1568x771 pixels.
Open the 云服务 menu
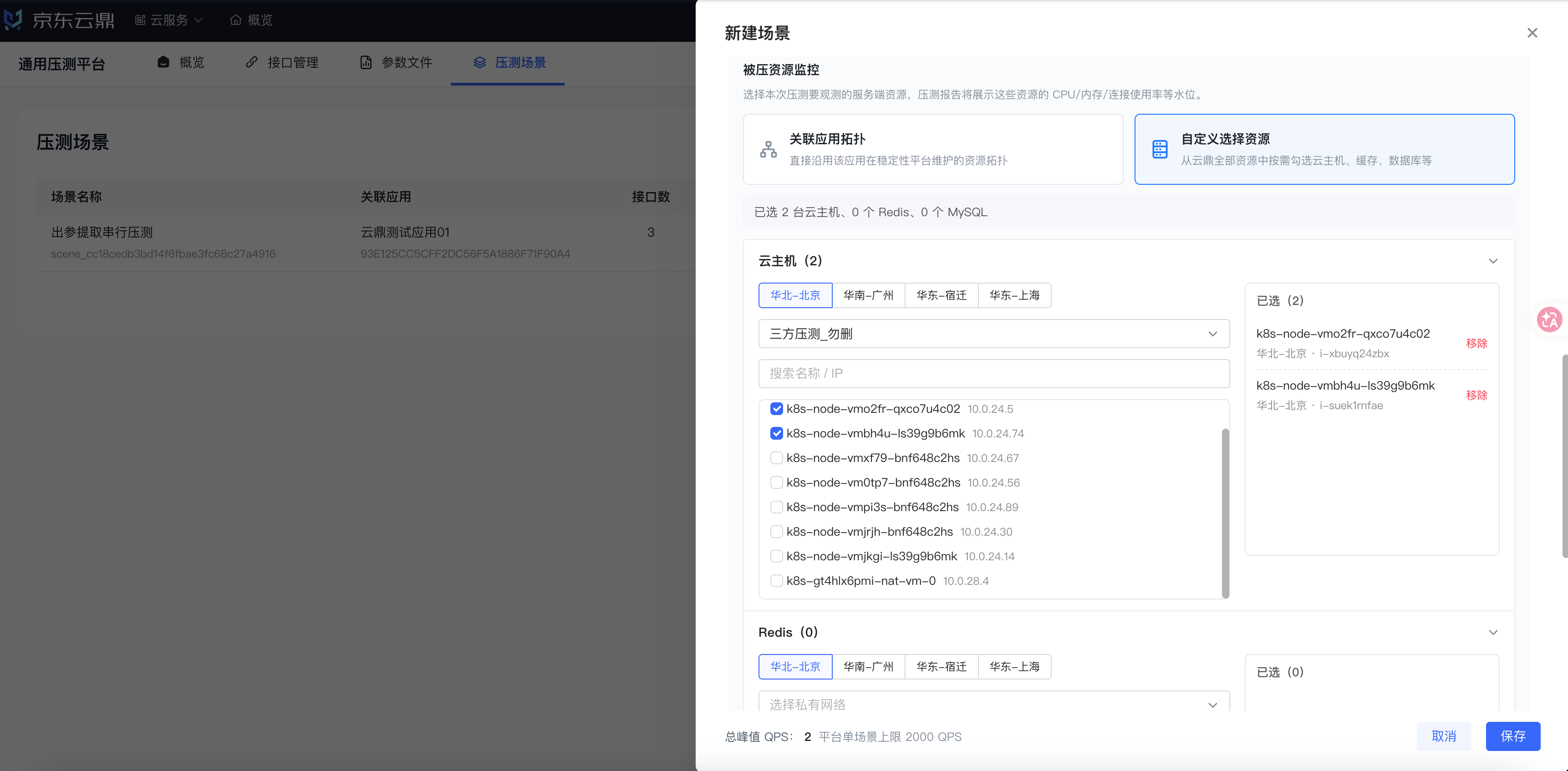click(x=168, y=20)
